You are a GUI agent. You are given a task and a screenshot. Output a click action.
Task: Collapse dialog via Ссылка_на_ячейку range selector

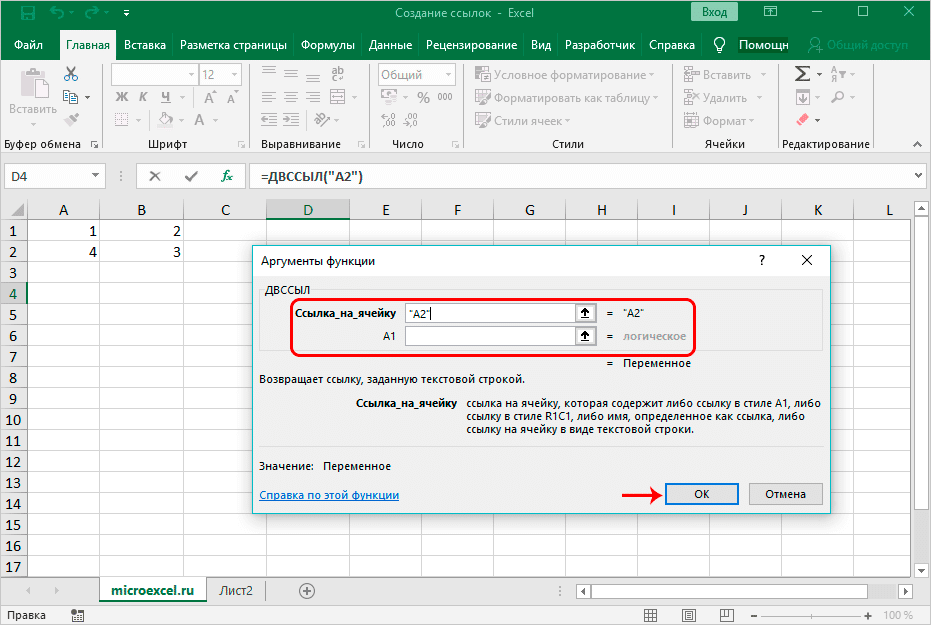(x=586, y=313)
